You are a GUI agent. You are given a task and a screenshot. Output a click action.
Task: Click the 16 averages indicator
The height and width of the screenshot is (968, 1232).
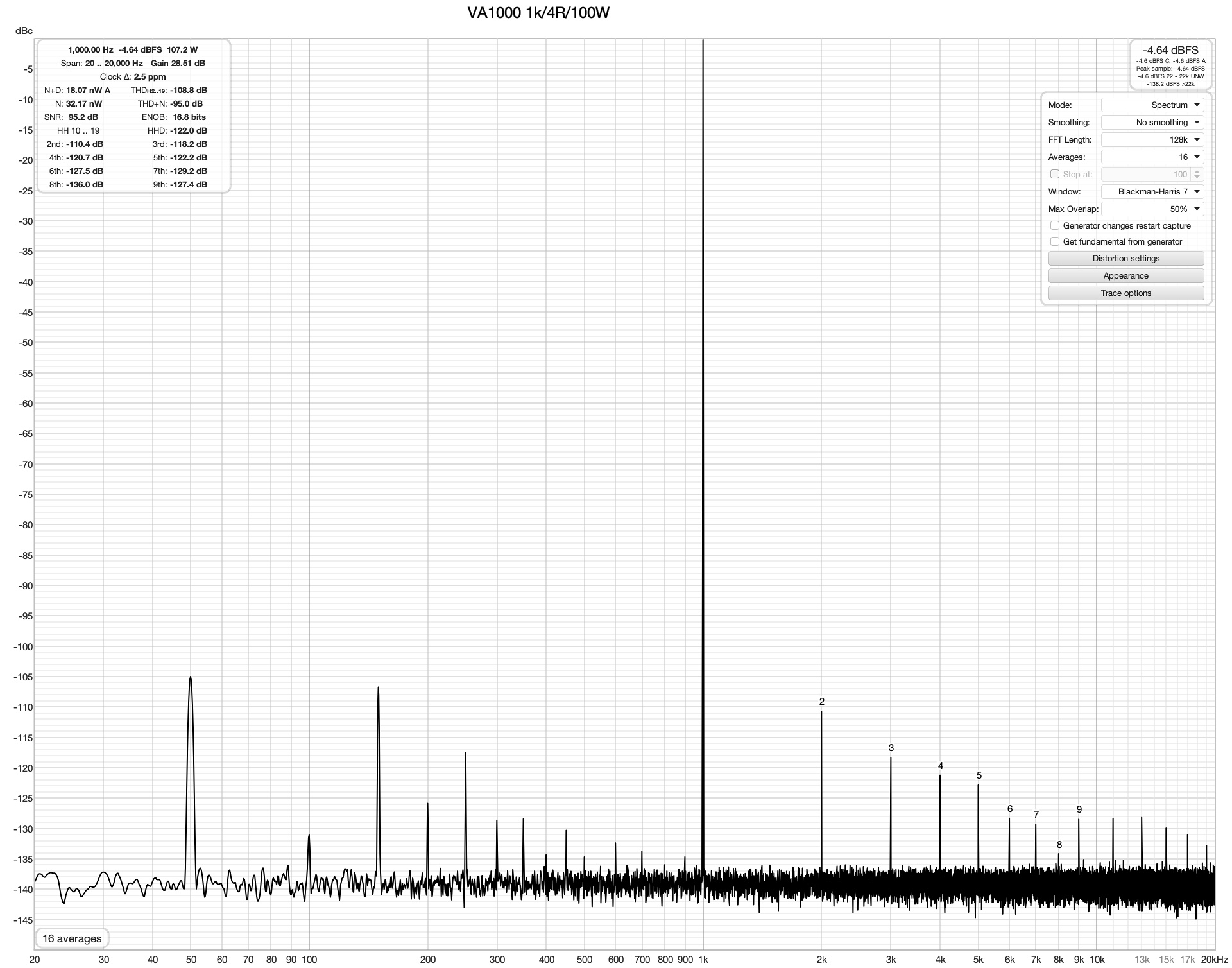tap(72, 938)
